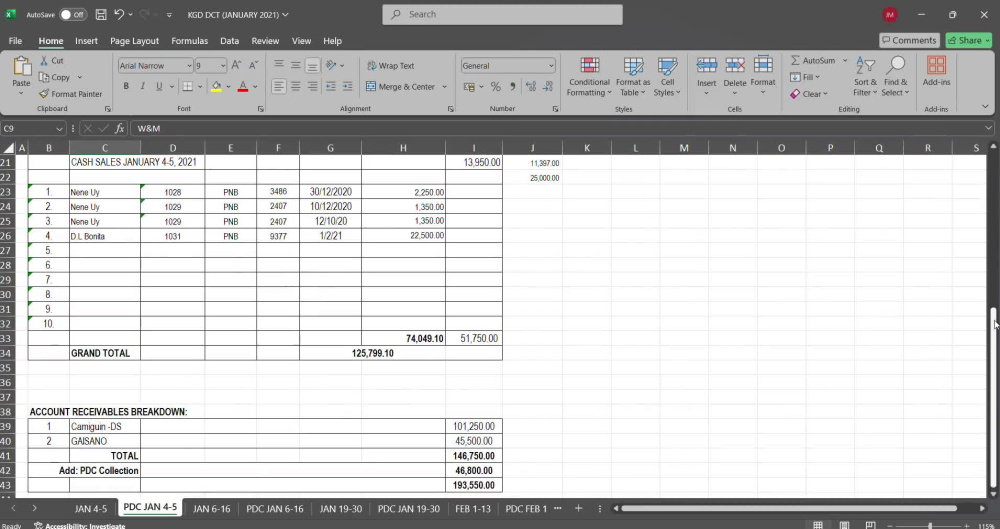Undo the last action
The width and height of the screenshot is (1000, 529).
119,14
